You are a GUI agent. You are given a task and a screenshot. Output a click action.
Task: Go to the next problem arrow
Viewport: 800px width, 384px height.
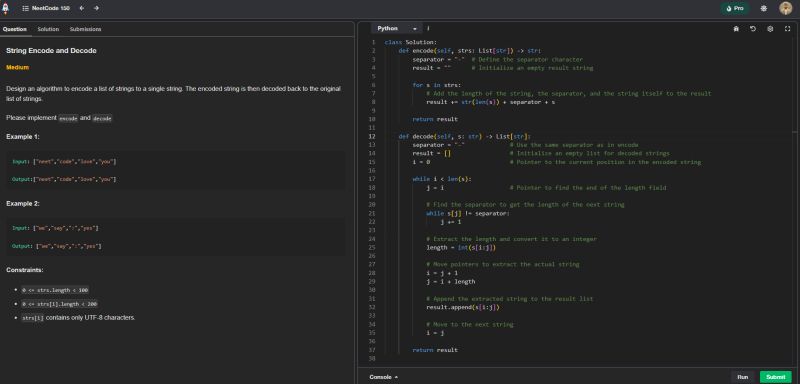96,9
